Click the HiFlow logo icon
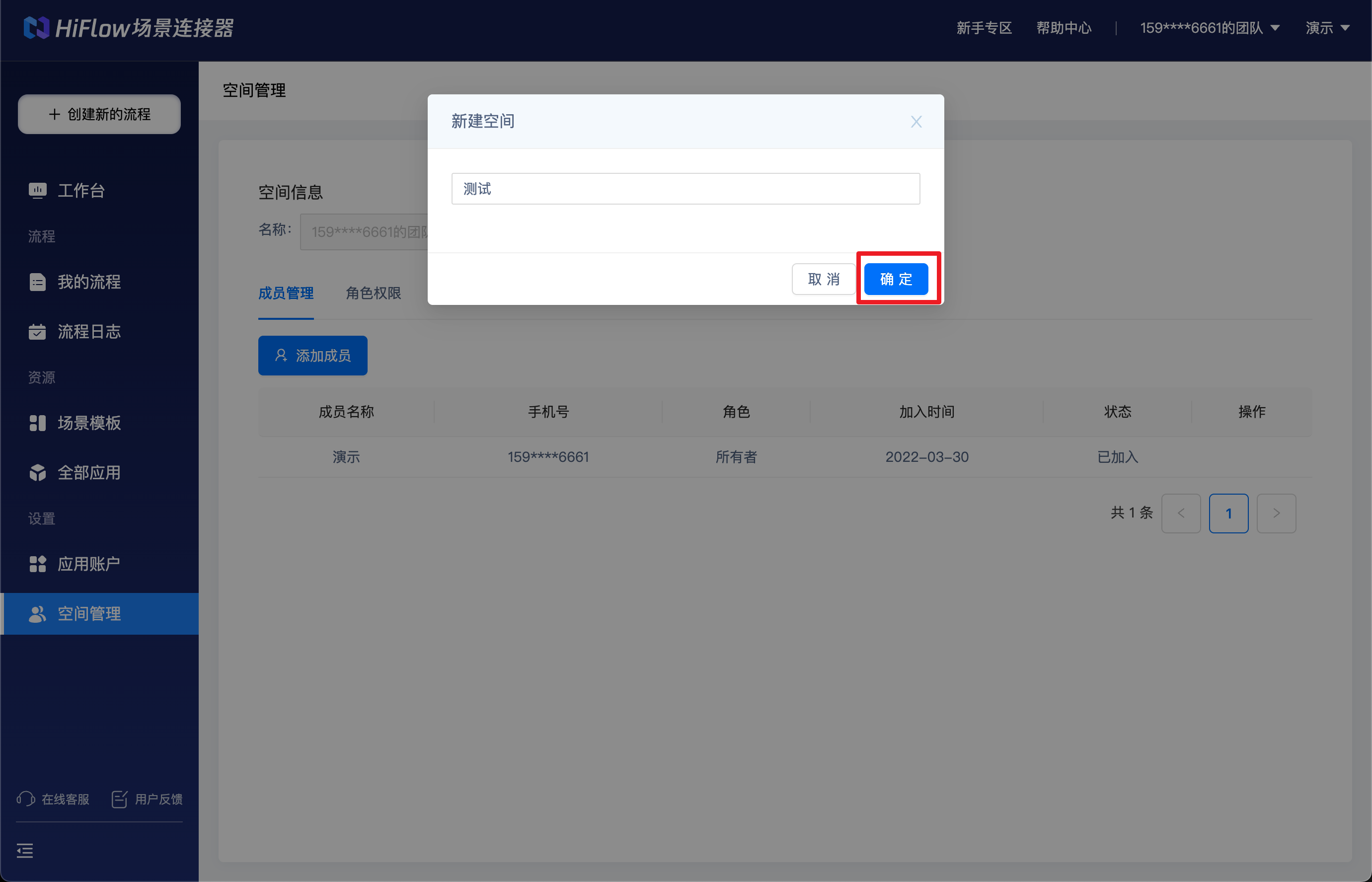The image size is (1372, 882). pos(37,27)
